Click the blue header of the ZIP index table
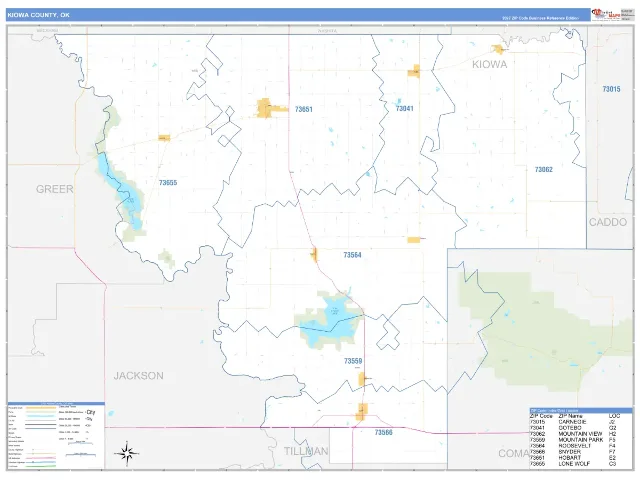 pyautogui.click(x=581, y=410)
